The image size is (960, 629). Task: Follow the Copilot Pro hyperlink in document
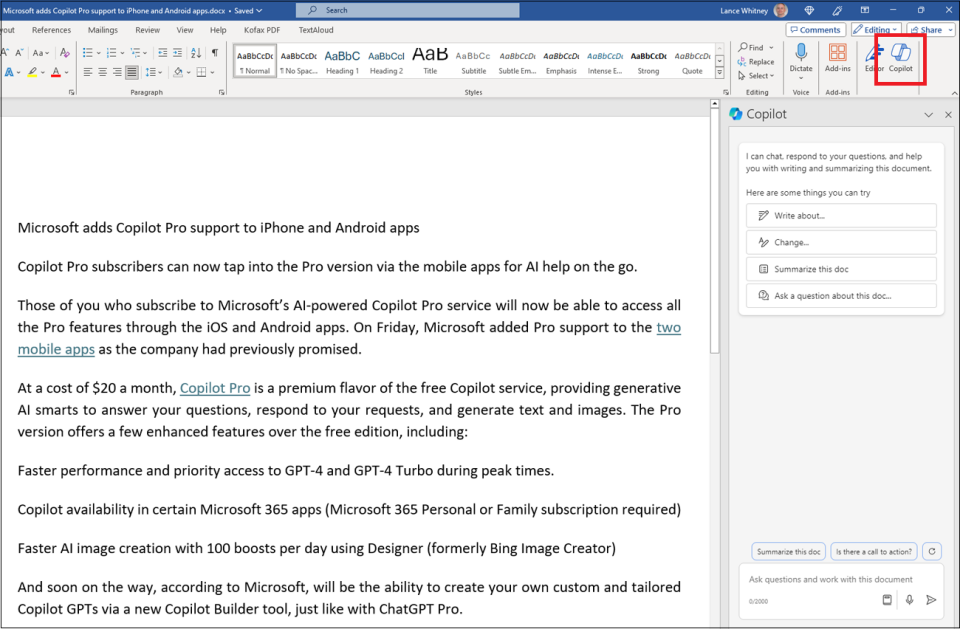(x=214, y=388)
